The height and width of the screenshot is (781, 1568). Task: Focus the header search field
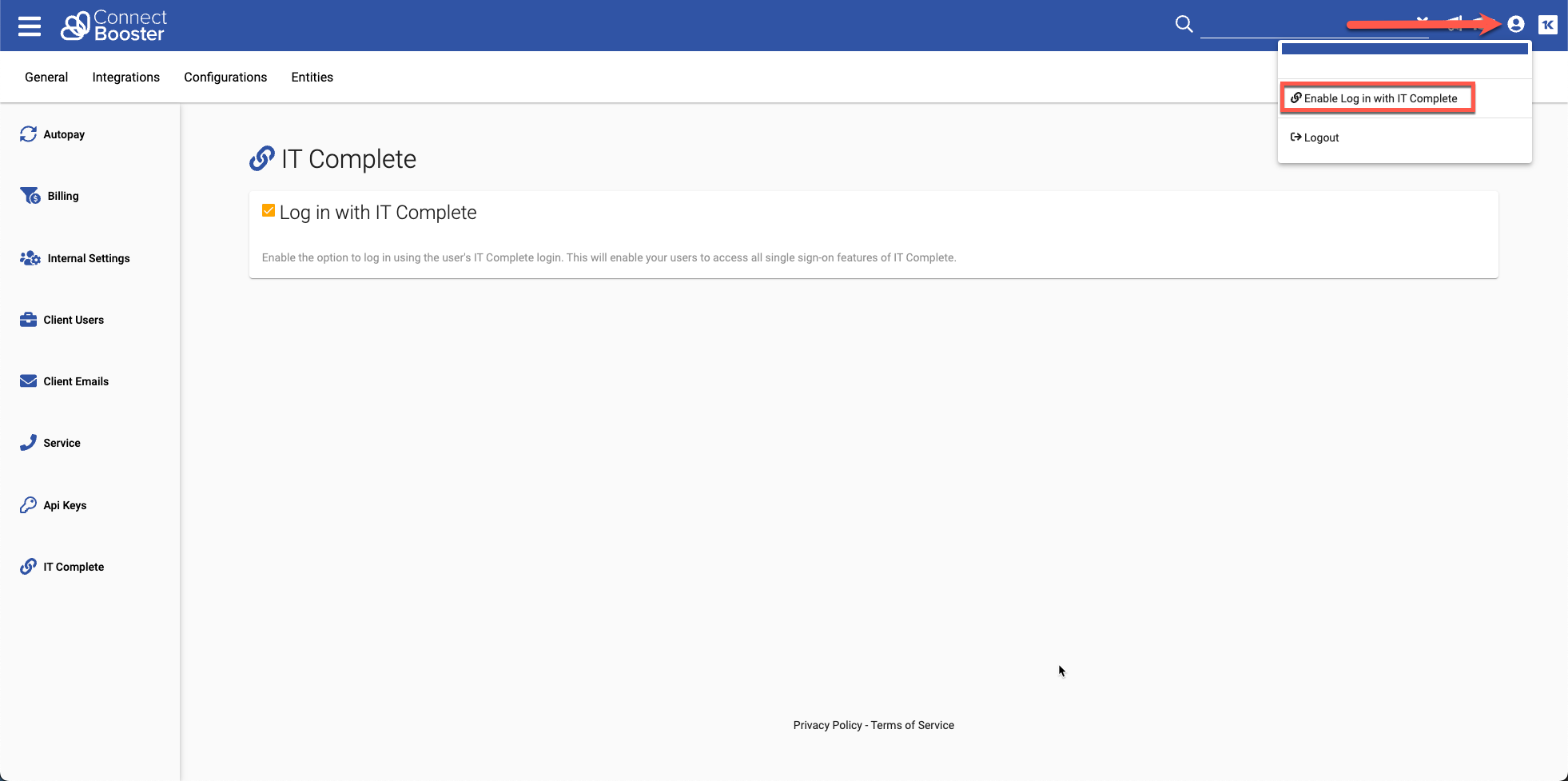pyautogui.click(x=1315, y=25)
